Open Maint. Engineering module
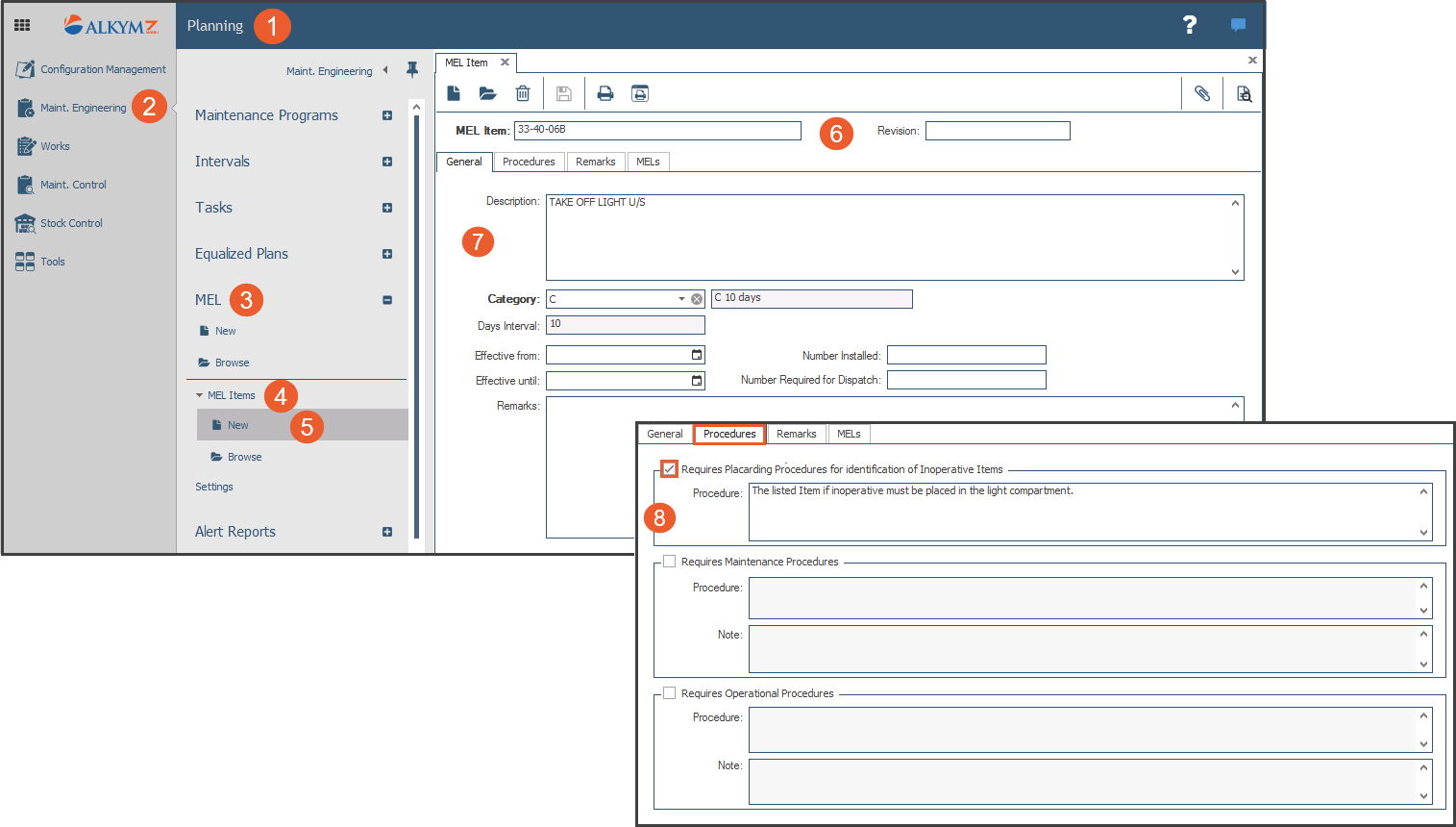Image resolution: width=1456 pixels, height=827 pixels. [72, 108]
